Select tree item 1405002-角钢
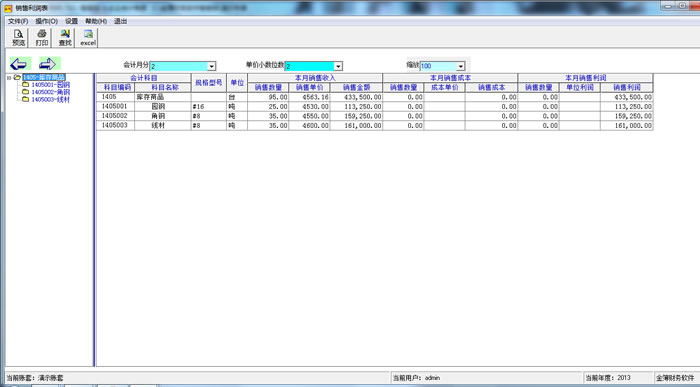This screenshot has width=700, height=387. (x=50, y=92)
